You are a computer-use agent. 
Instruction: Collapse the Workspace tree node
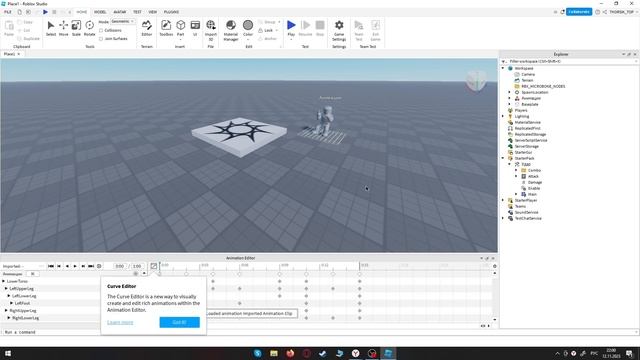(x=503, y=68)
